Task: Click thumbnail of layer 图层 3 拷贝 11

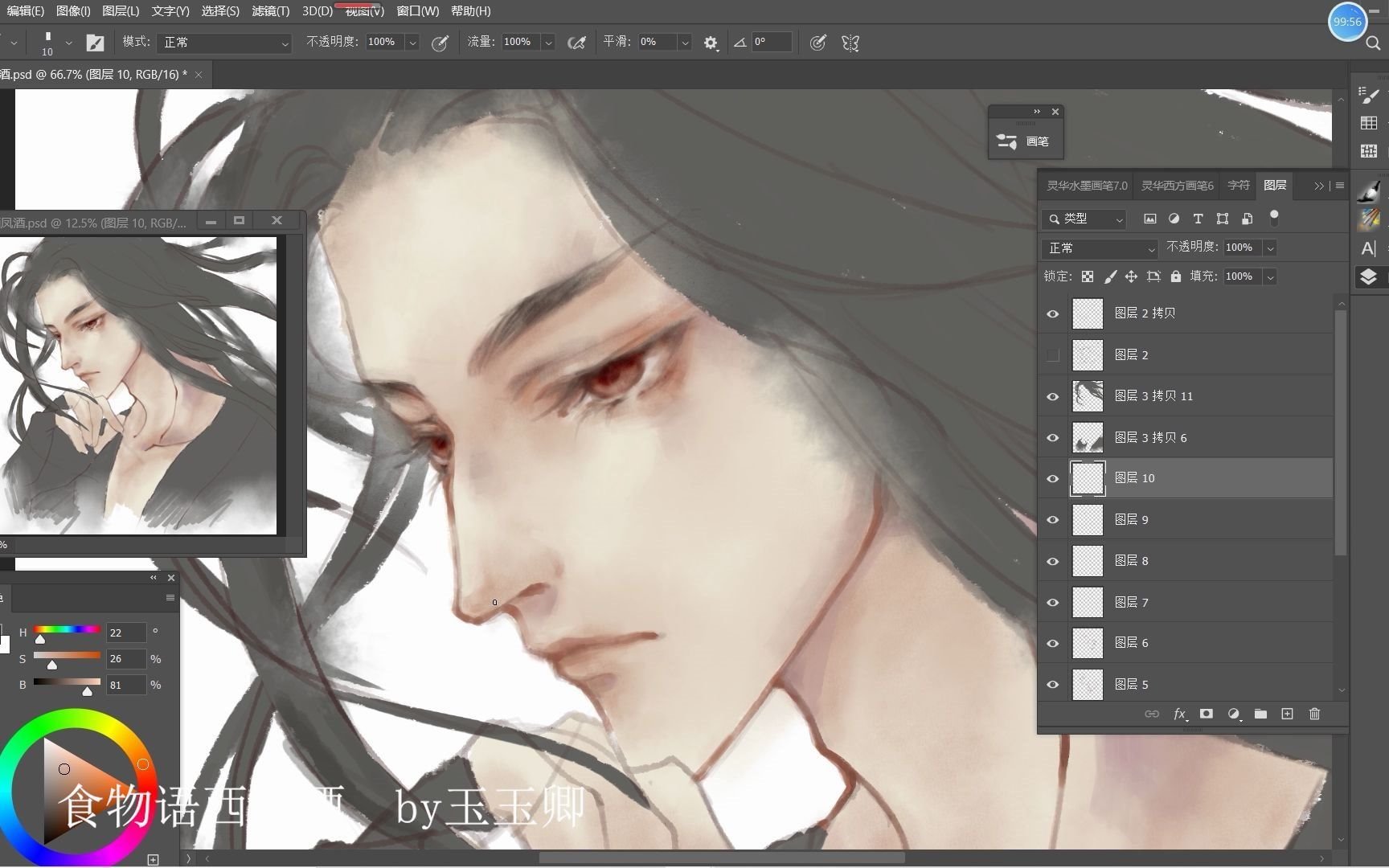Action: [x=1088, y=396]
